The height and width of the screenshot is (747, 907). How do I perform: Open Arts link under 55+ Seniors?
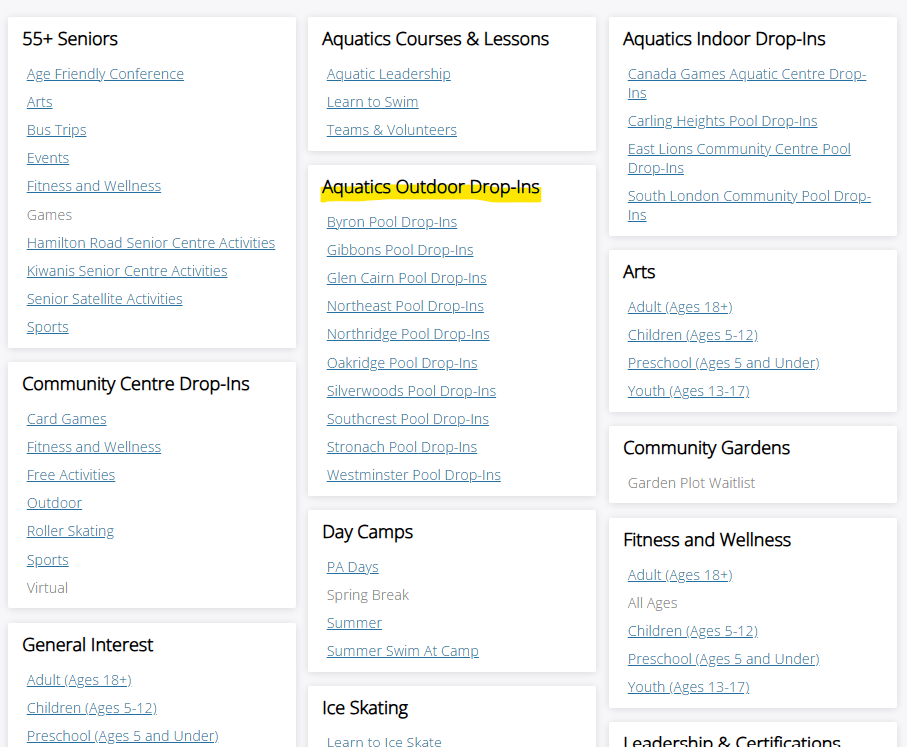click(39, 102)
